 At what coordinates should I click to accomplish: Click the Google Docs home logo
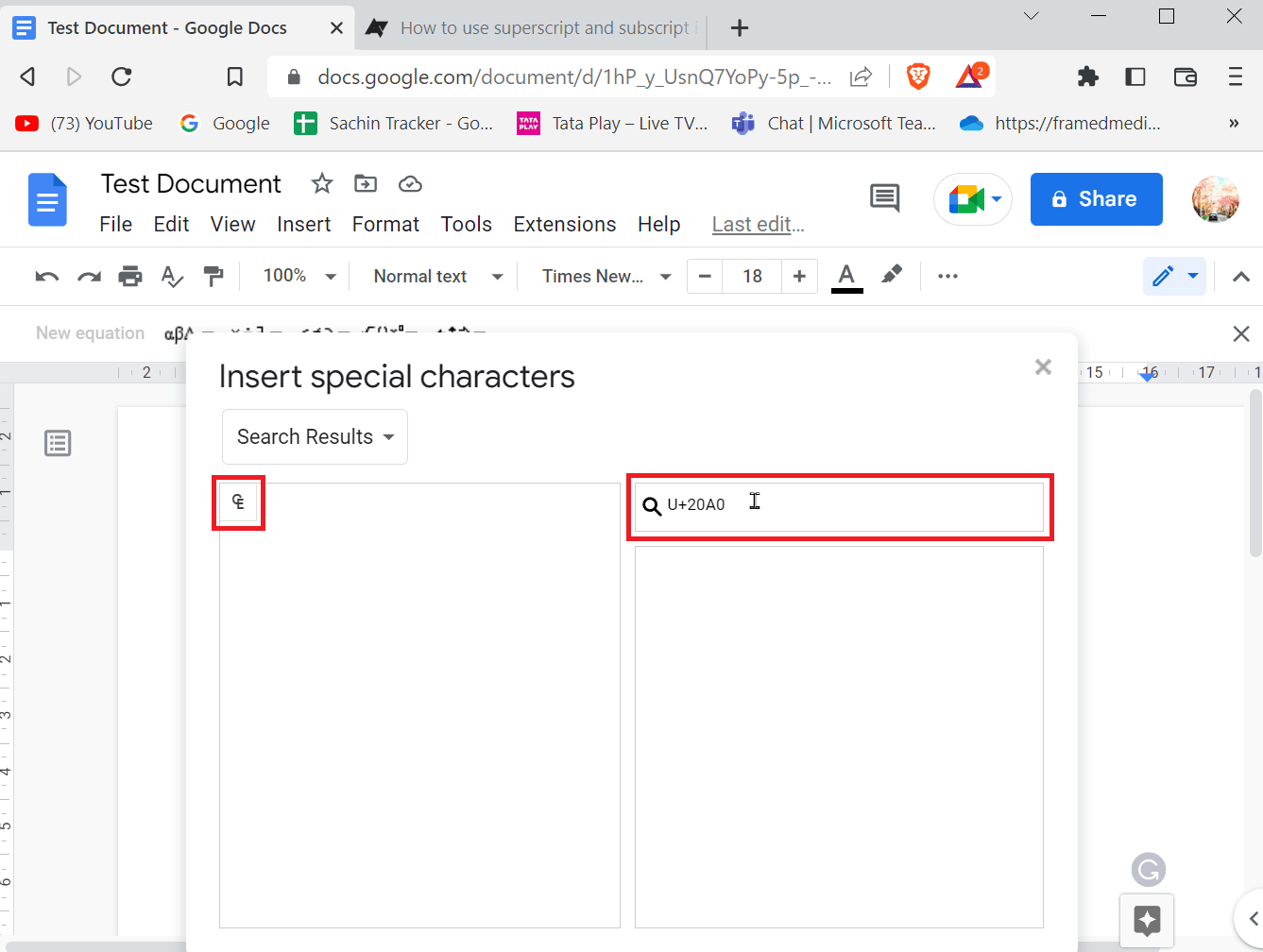pos(47,200)
